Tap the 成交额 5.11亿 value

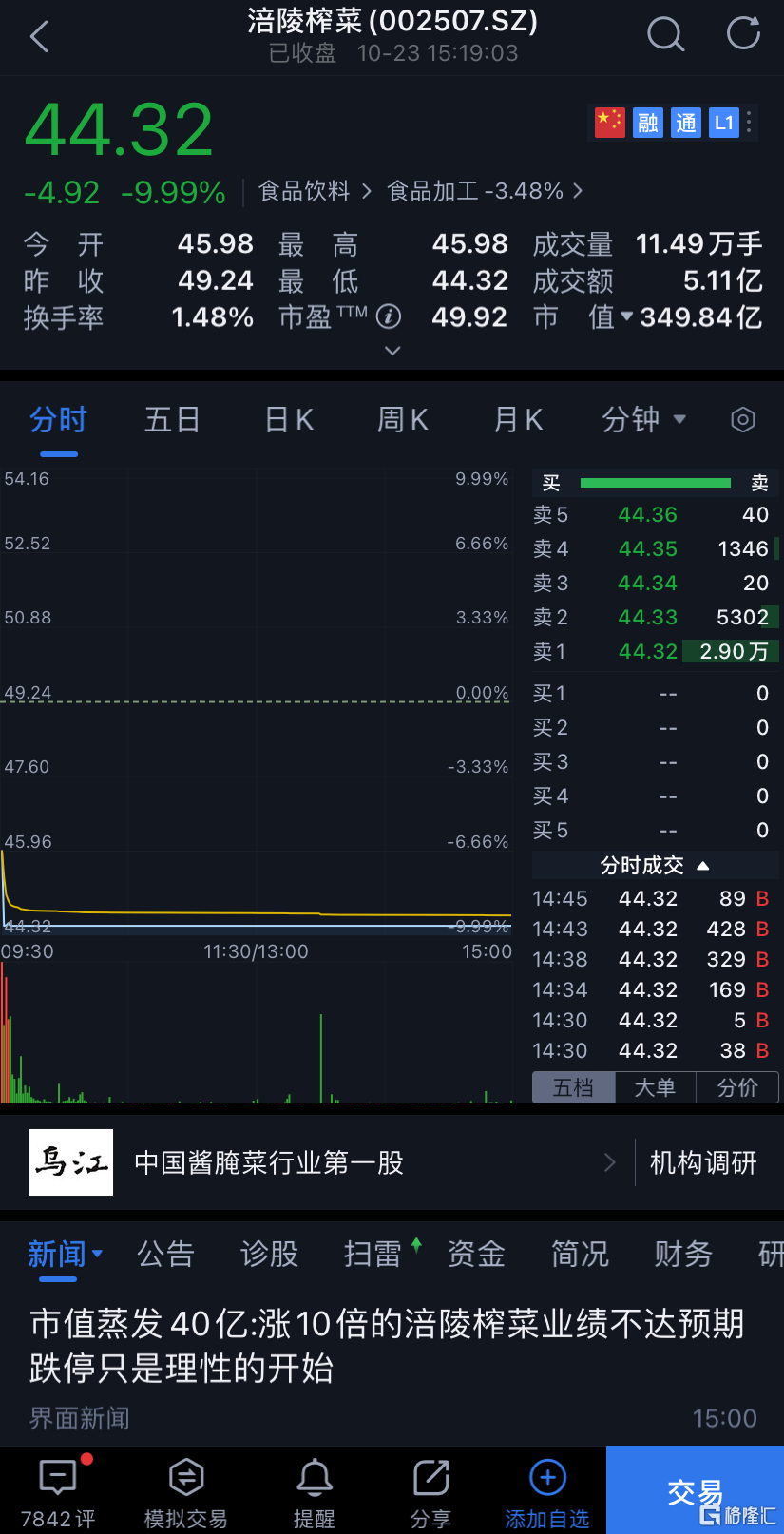[722, 280]
